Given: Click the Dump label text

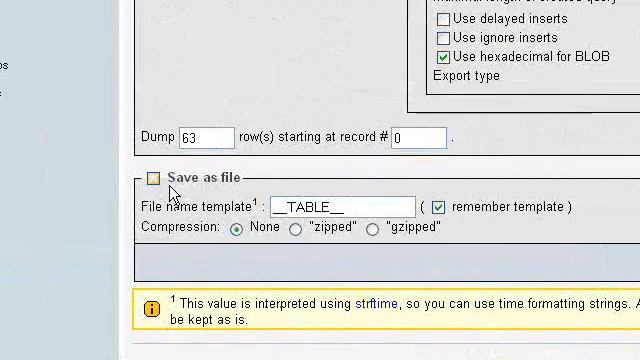Looking at the screenshot, I should pyautogui.click(x=158, y=137).
